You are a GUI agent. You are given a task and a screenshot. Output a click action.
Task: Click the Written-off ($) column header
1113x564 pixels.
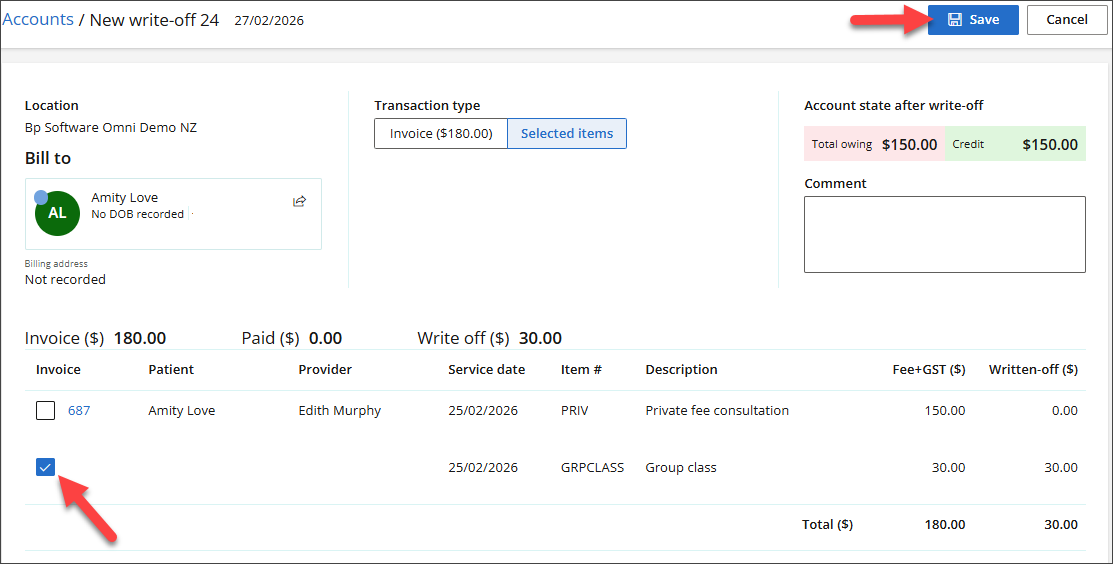tap(1033, 369)
